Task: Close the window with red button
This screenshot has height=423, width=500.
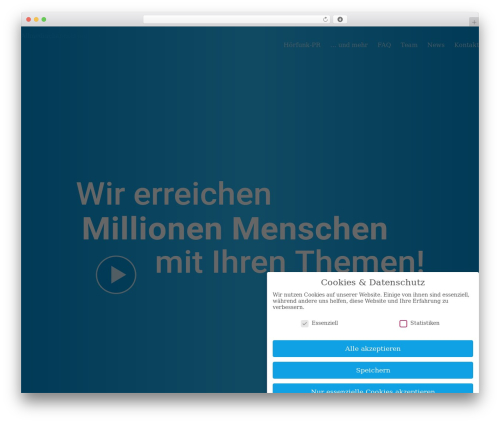Action: (x=29, y=19)
